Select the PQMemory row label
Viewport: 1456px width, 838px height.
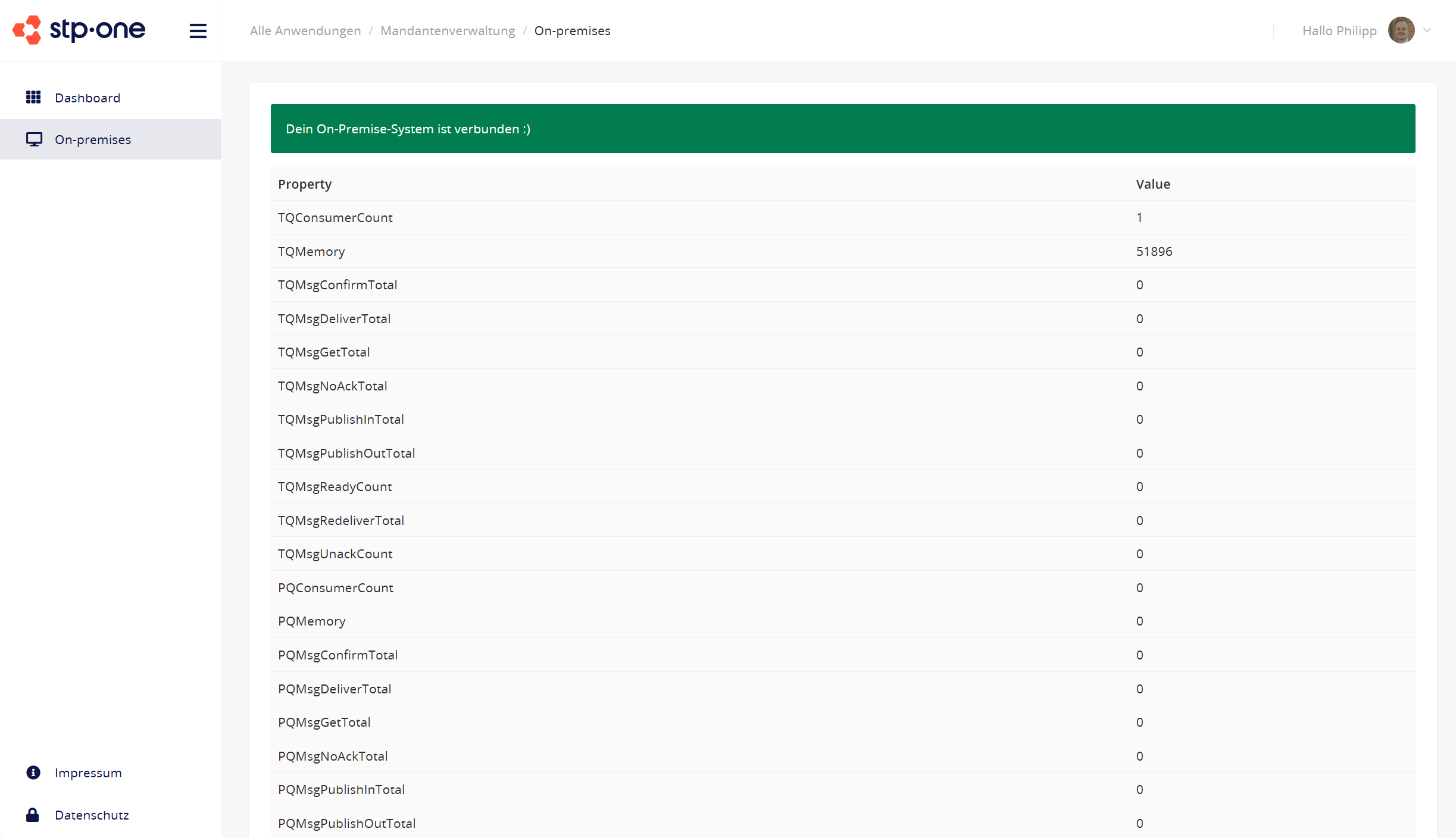[312, 621]
